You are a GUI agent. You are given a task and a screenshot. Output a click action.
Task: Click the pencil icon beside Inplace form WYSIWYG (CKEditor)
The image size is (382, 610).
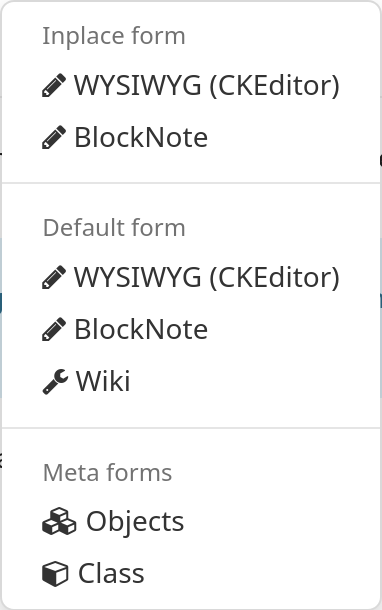pyautogui.click(x=54, y=85)
